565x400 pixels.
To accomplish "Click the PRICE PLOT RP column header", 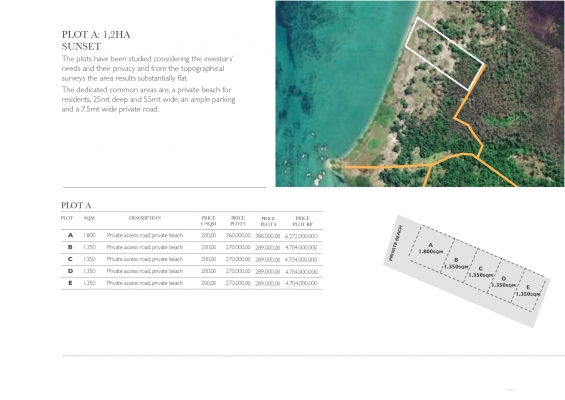I will [302, 221].
